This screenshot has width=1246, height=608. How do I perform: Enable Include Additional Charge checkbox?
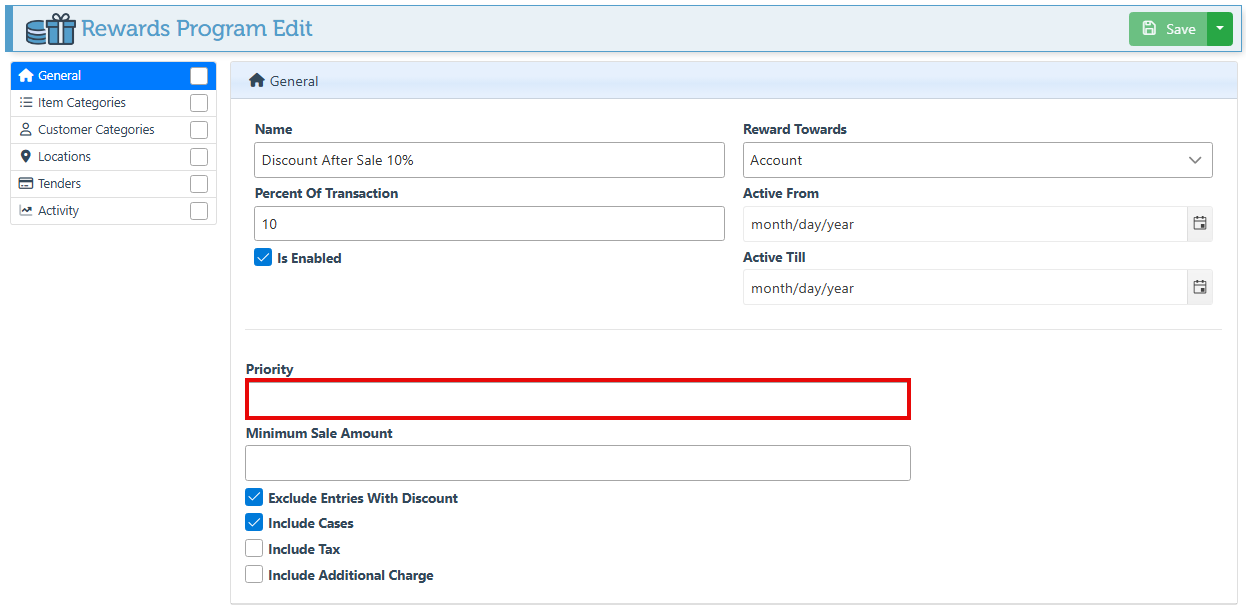[x=254, y=575]
